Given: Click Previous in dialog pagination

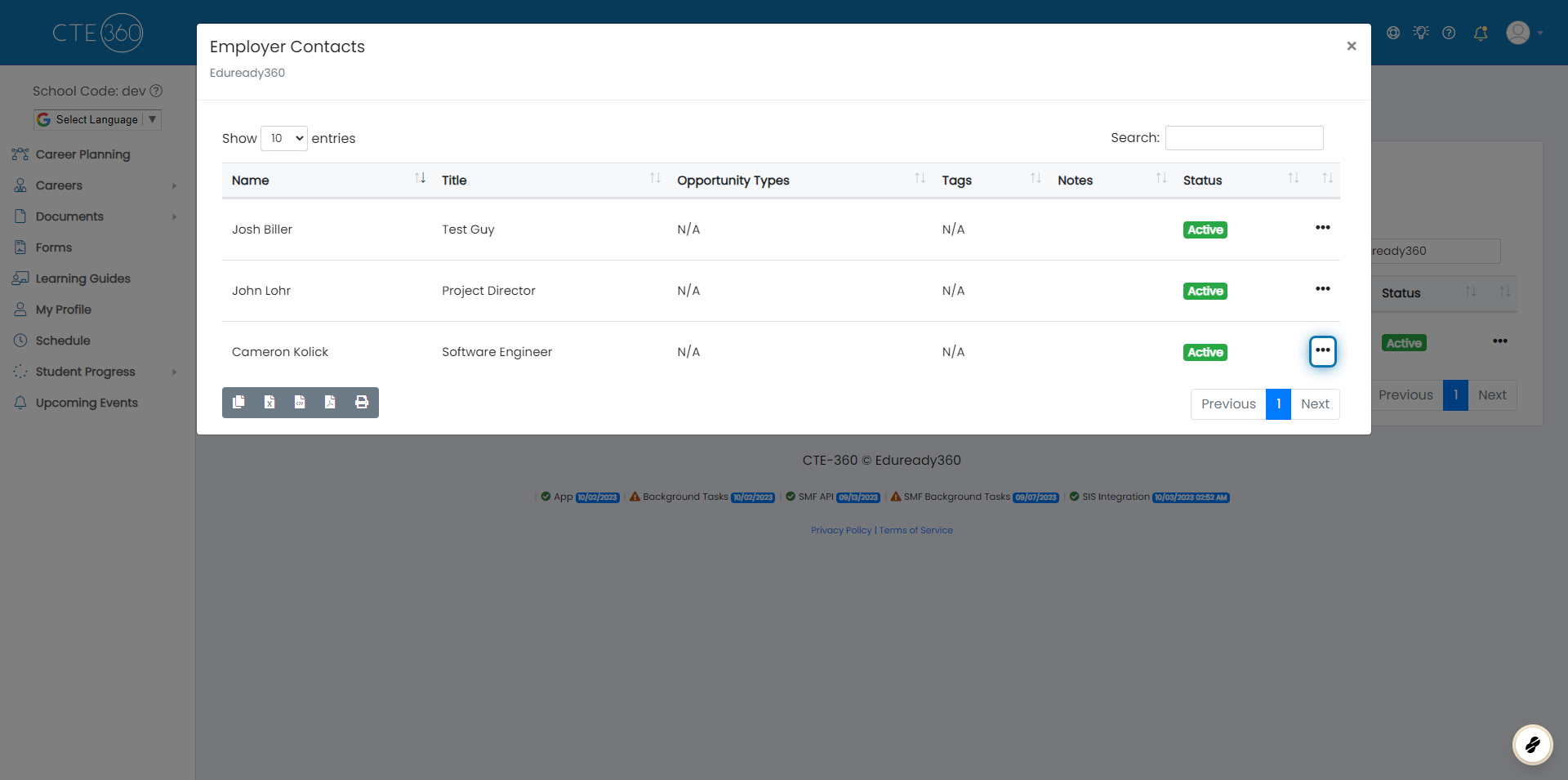Looking at the screenshot, I should tap(1228, 403).
